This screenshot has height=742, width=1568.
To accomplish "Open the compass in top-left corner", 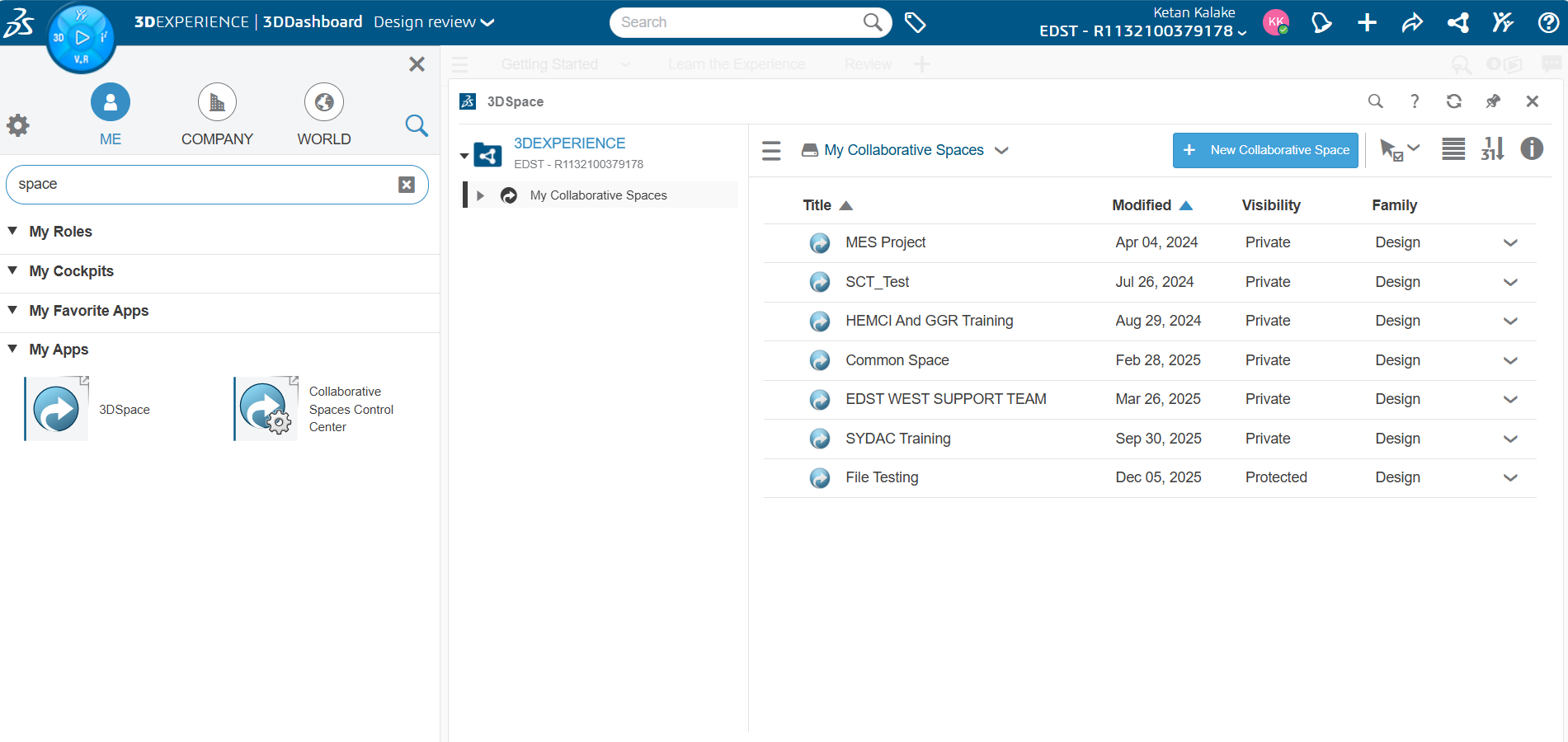I will 81,38.
